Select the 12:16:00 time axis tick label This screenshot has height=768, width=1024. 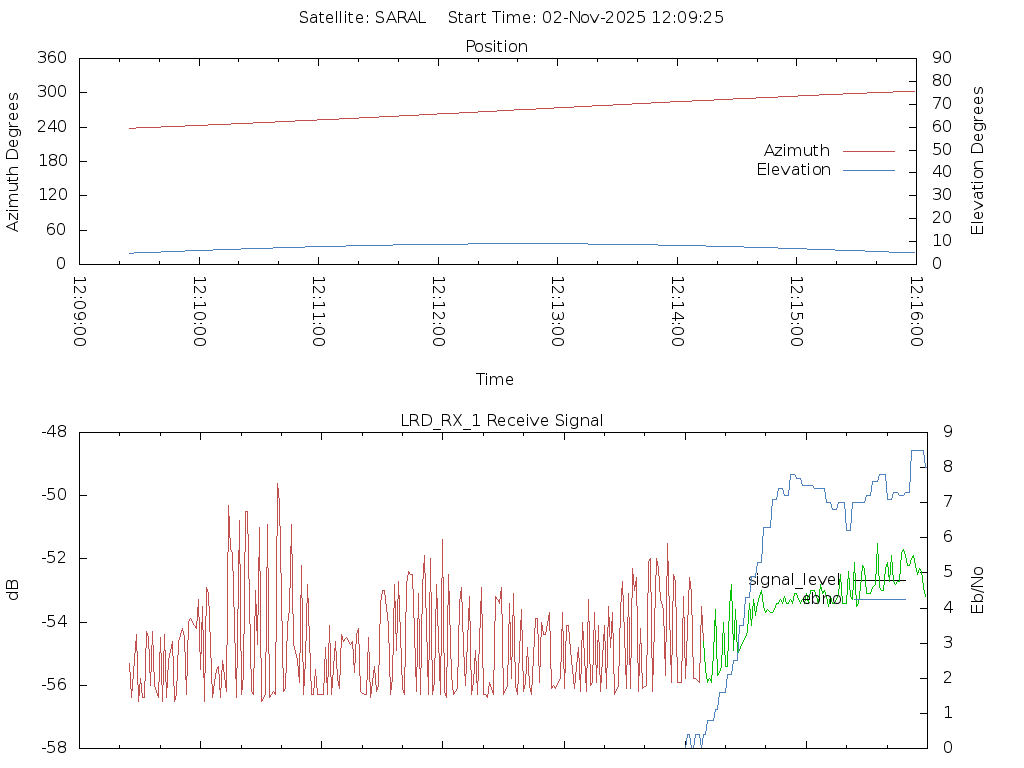pos(915,311)
